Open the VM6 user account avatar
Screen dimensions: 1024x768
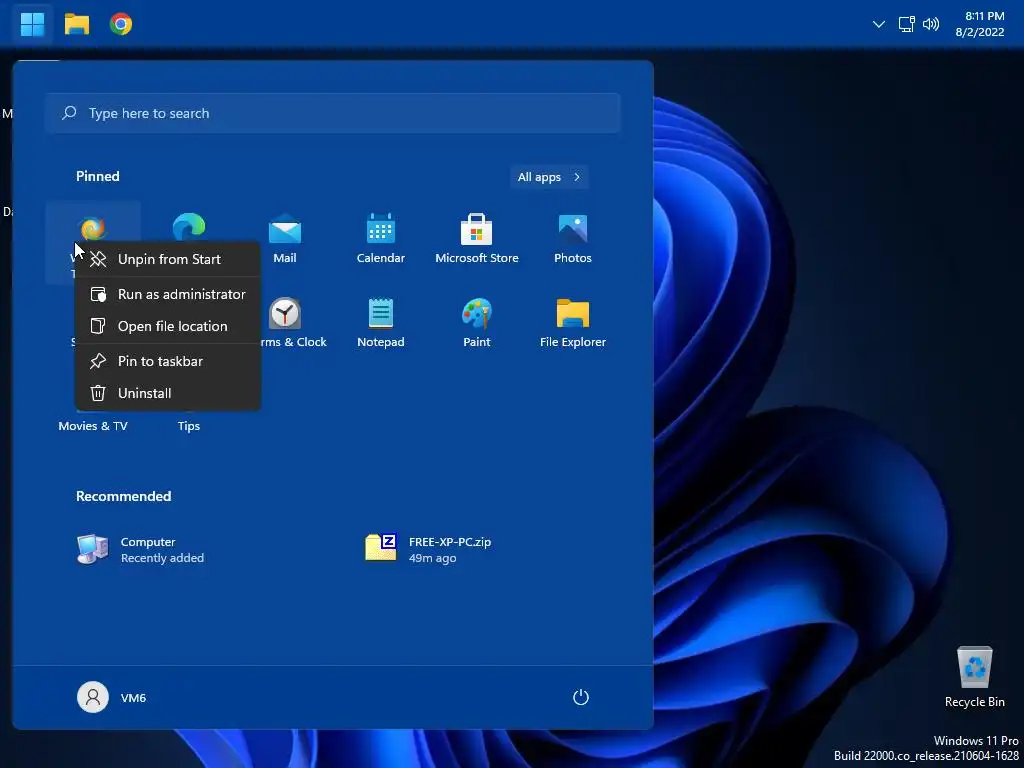tap(93, 697)
